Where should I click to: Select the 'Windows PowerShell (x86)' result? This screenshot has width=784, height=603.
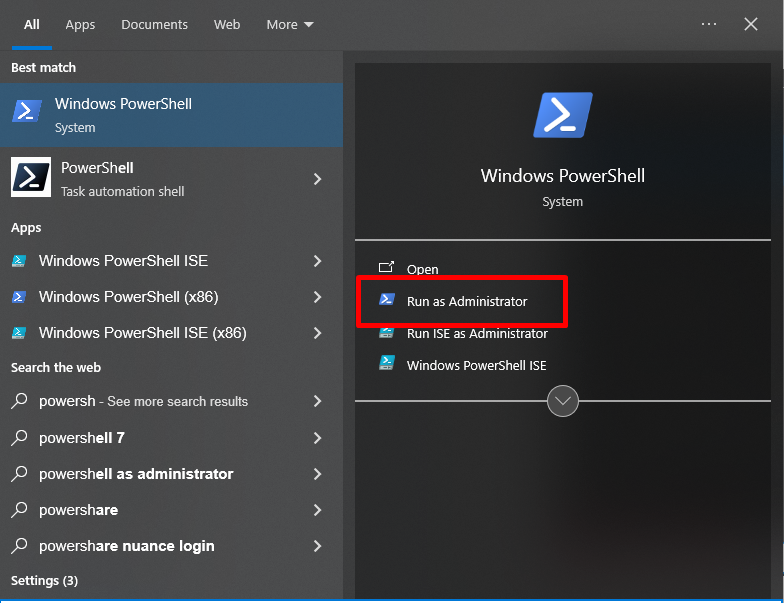click(172, 297)
